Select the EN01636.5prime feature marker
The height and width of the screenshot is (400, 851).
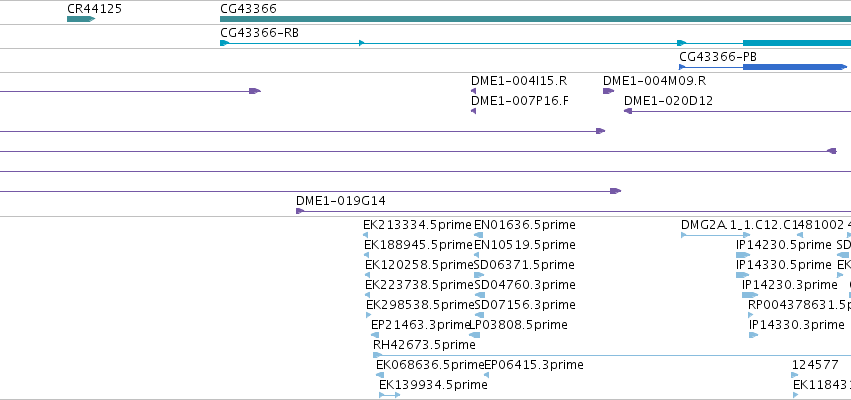tap(479, 235)
